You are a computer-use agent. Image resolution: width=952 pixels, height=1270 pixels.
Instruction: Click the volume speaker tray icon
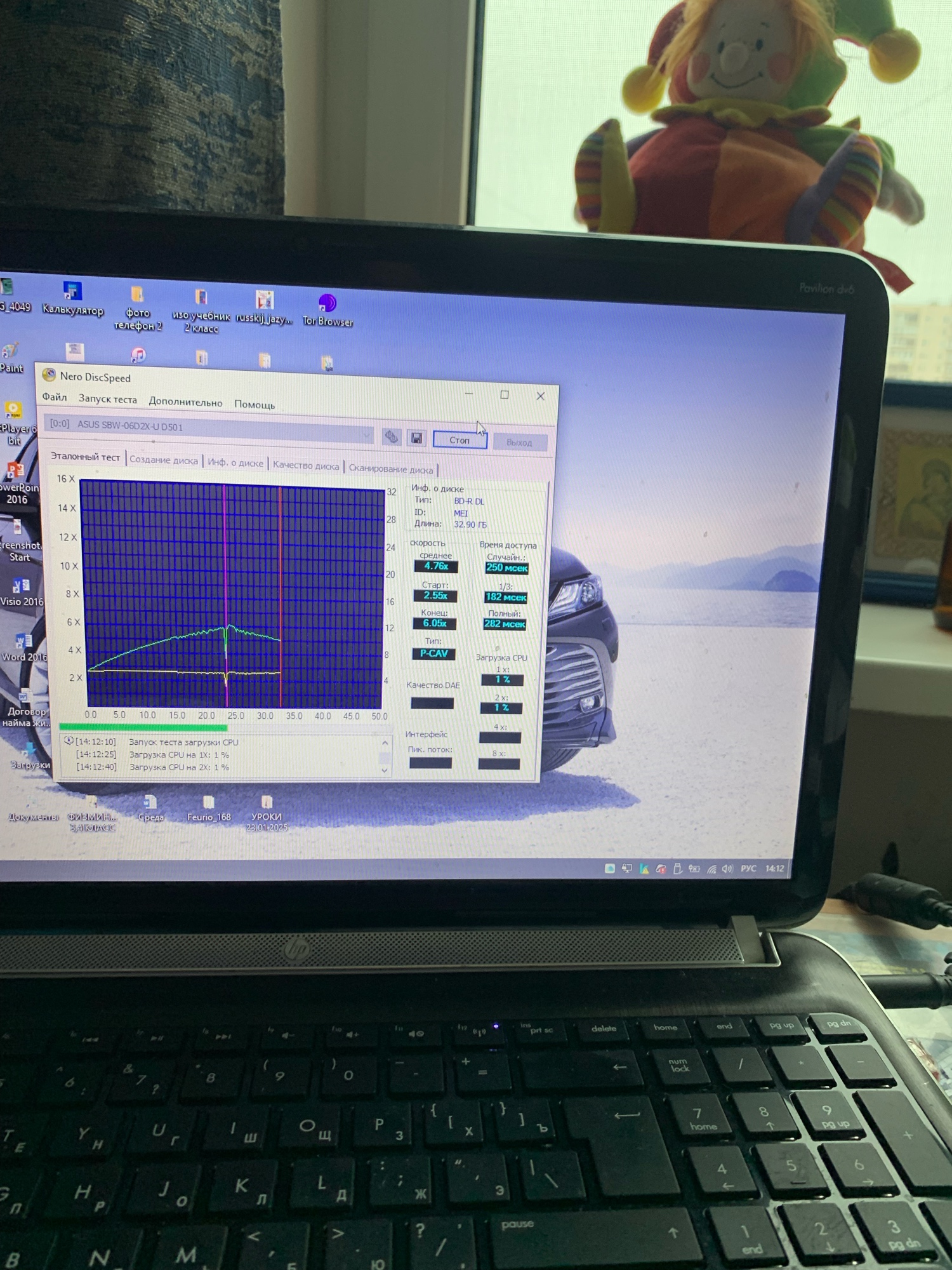(x=727, y=869)
